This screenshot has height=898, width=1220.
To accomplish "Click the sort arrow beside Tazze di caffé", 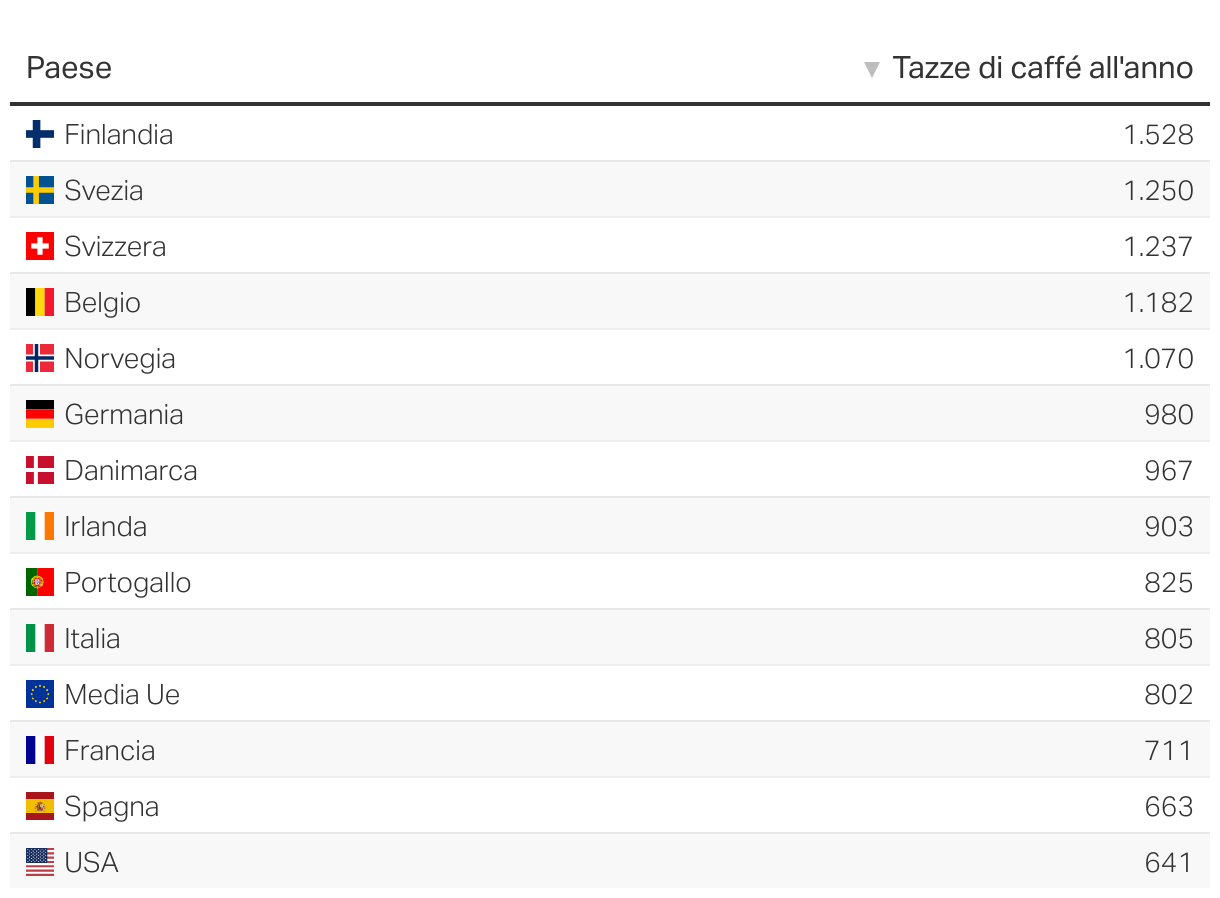I will pos(872,69).
